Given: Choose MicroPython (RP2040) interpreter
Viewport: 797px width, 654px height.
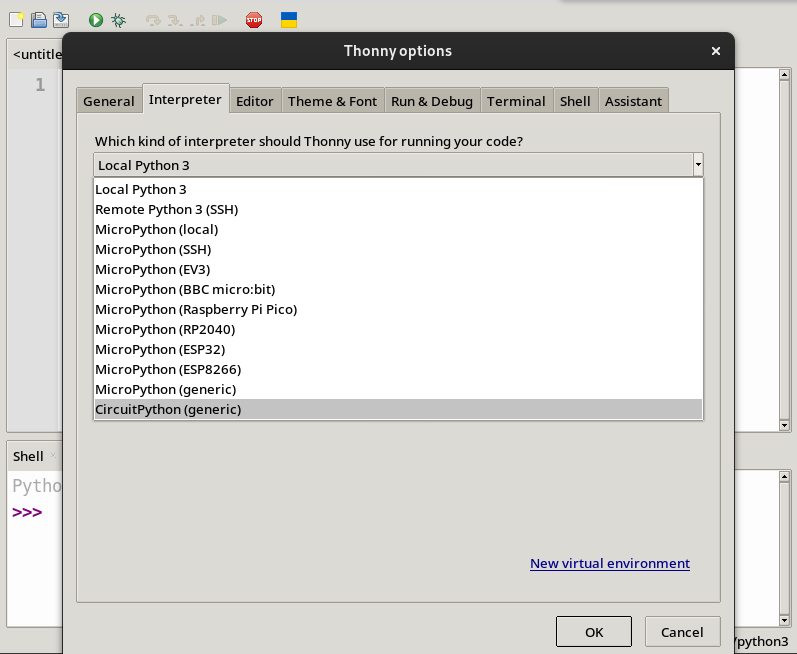Looking at the screenshot, I should (x=398, y=329).
